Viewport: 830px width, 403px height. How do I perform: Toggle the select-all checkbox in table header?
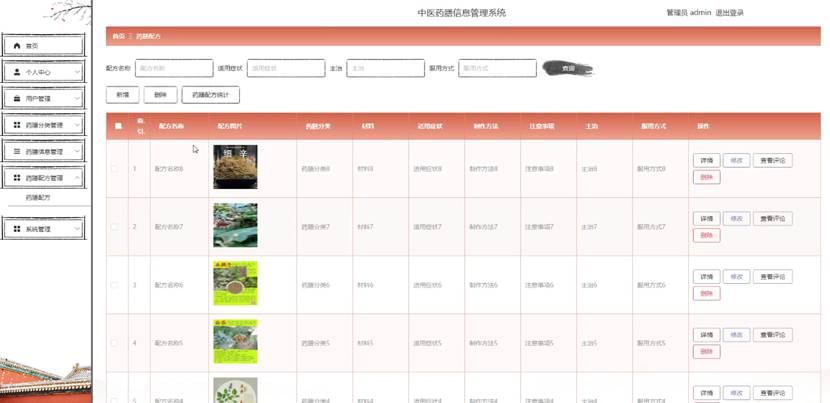click(118, 126)
